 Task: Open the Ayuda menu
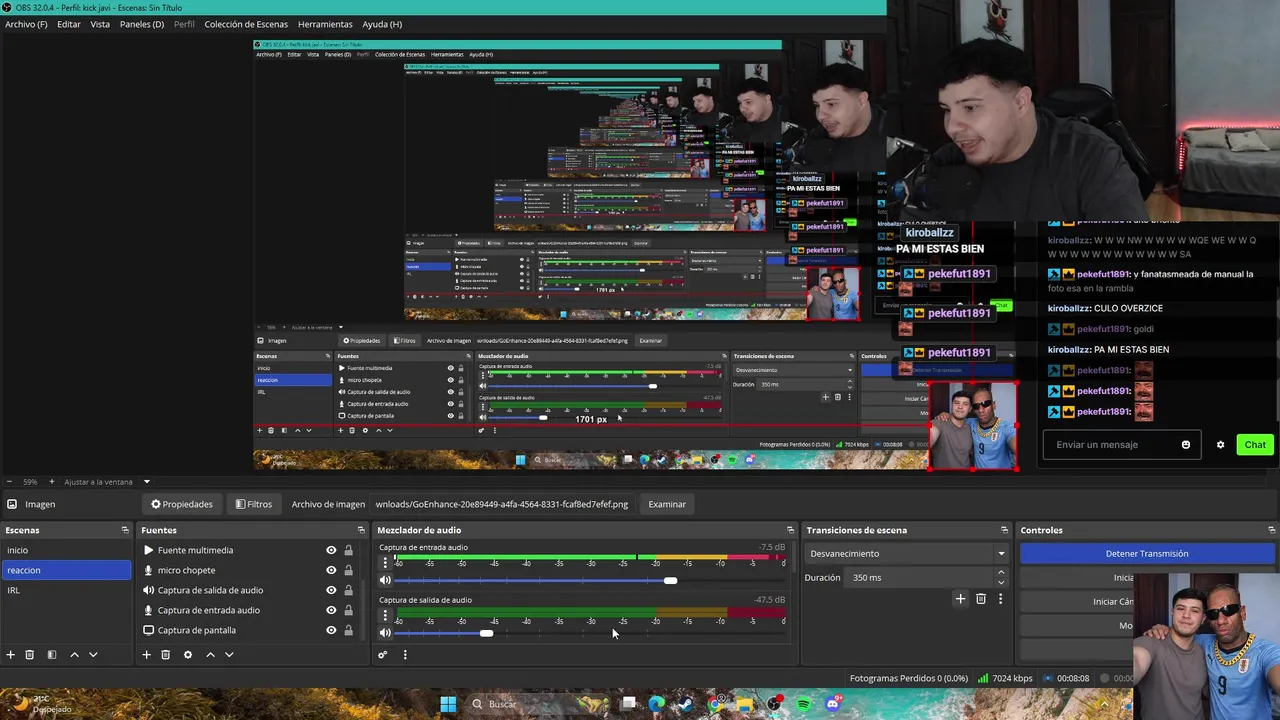(x=382, y=24)
